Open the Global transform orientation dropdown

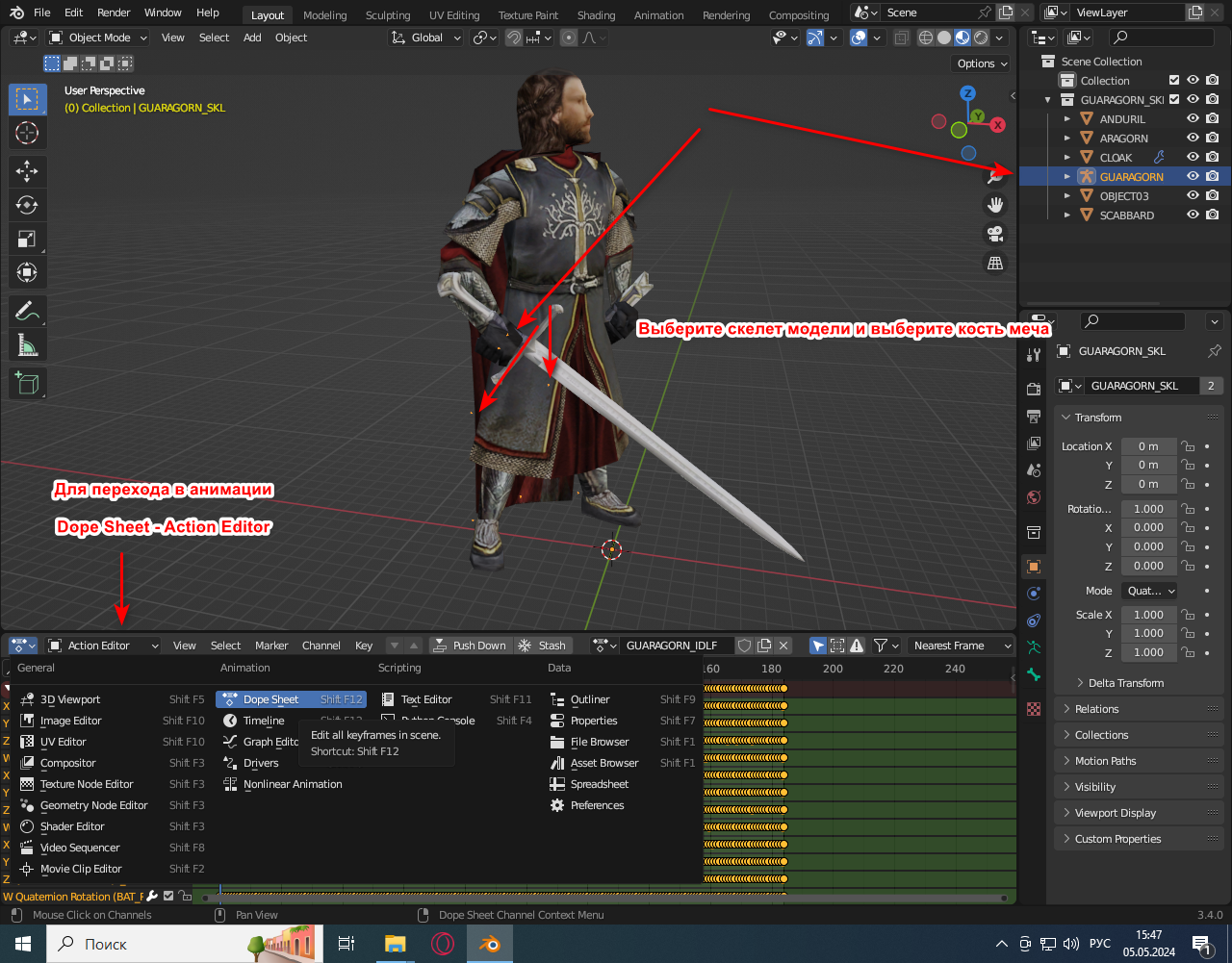(426, 38)
